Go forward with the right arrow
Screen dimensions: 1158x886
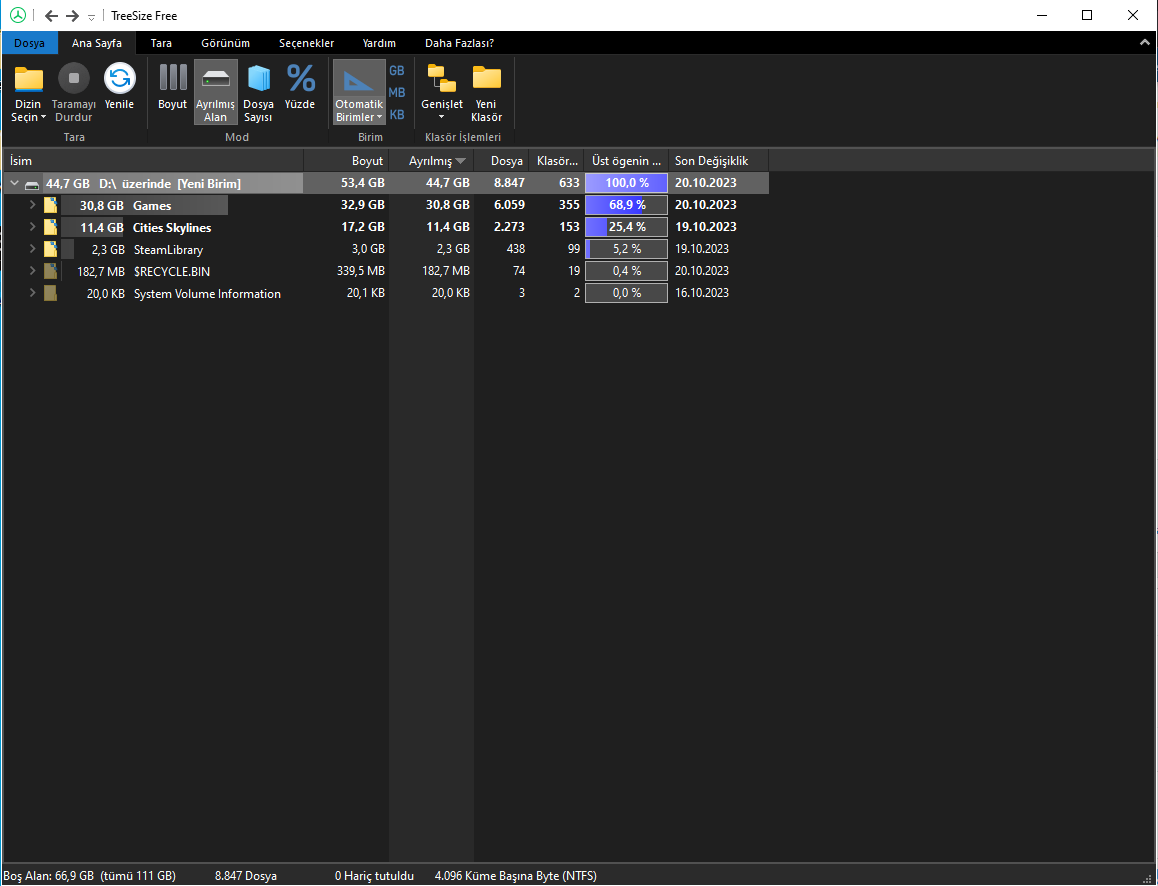72,16
